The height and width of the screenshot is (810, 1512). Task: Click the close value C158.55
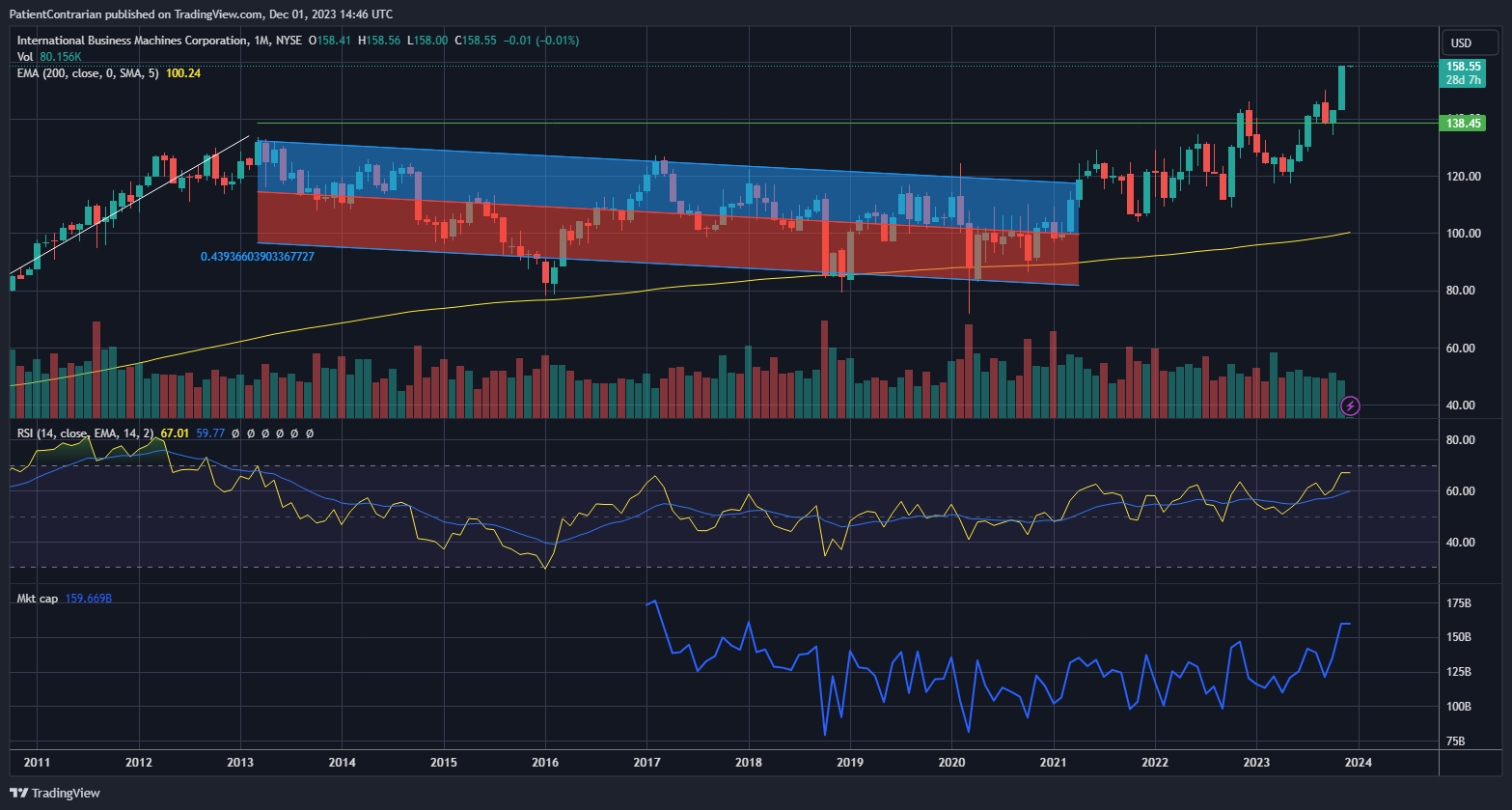[x=476, y=41]
